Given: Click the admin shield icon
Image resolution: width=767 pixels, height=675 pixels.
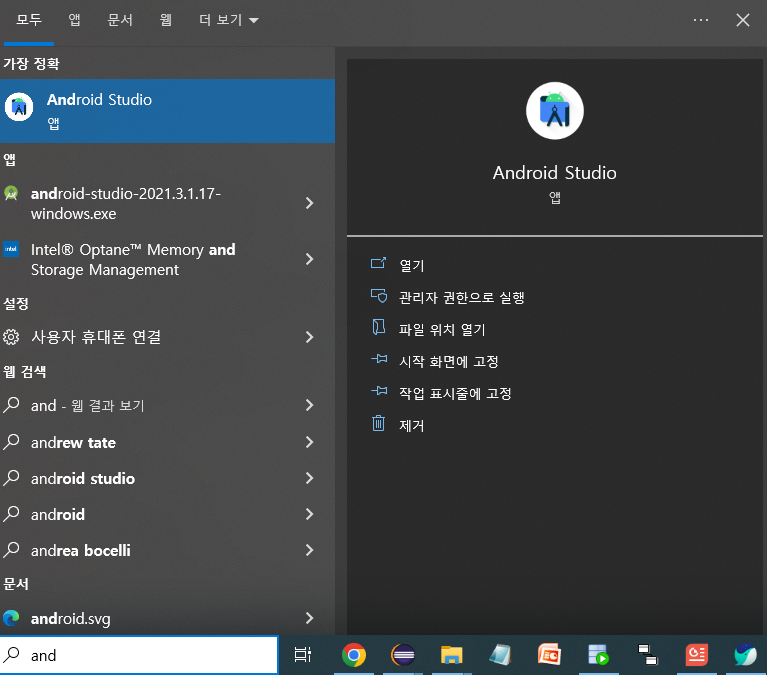Looking at the screenshot, I should [379, 296].
